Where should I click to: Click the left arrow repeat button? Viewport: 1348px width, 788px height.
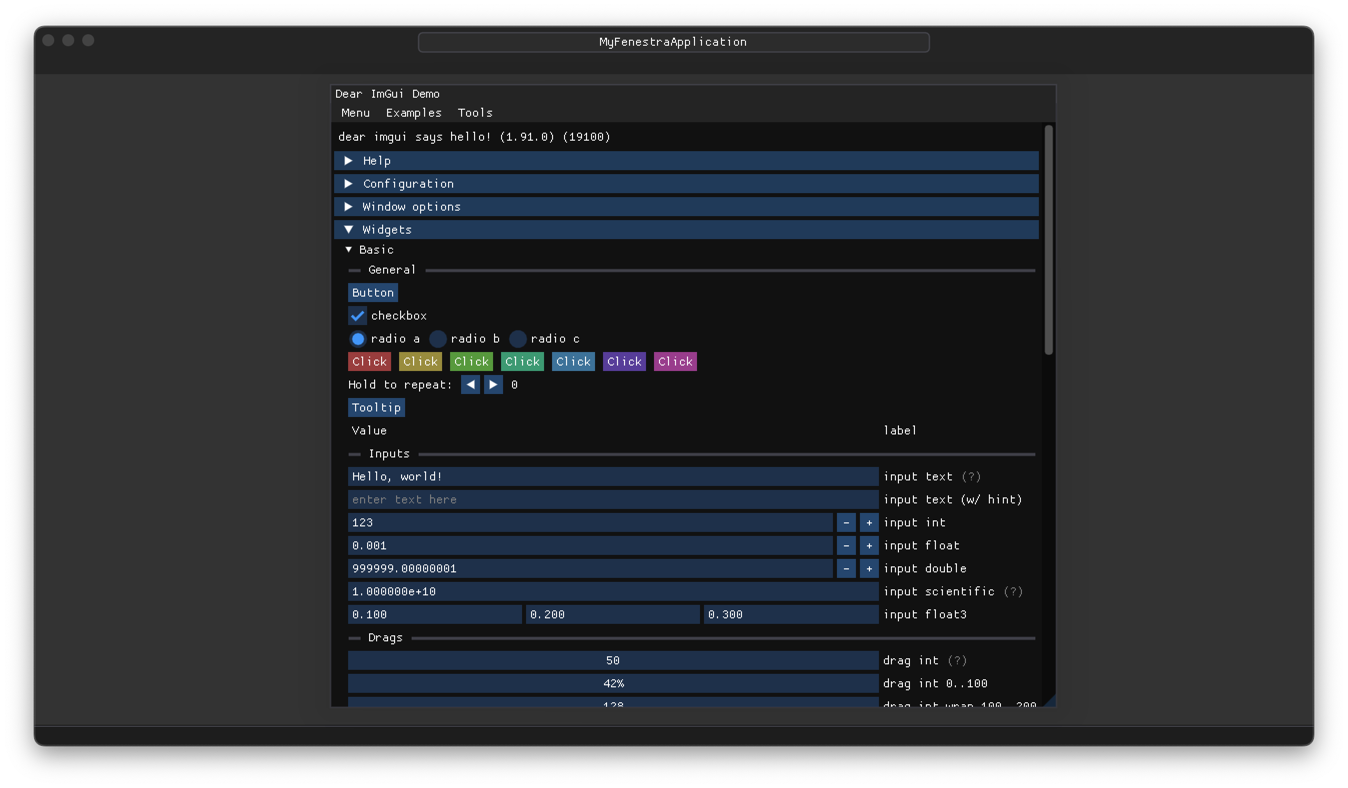click(470, 384)
